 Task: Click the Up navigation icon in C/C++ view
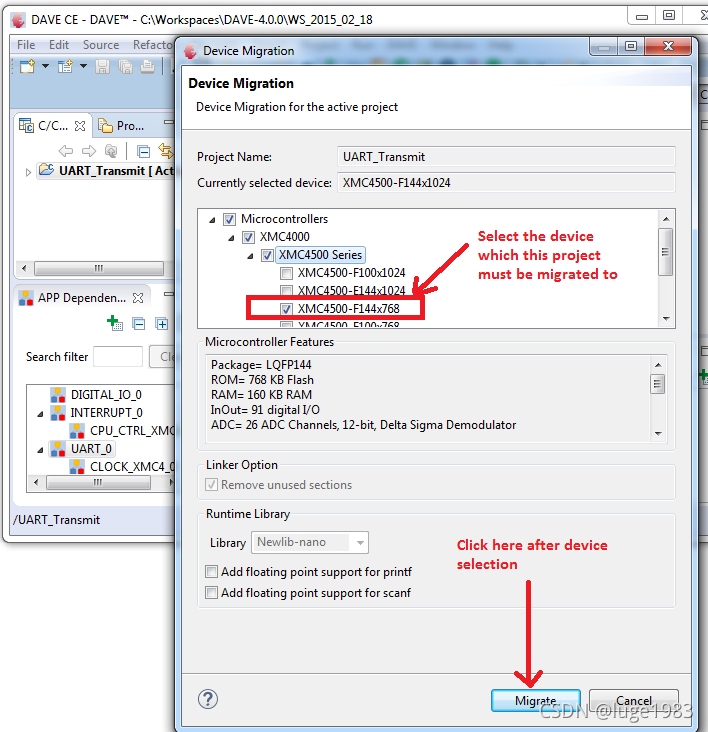111,151
